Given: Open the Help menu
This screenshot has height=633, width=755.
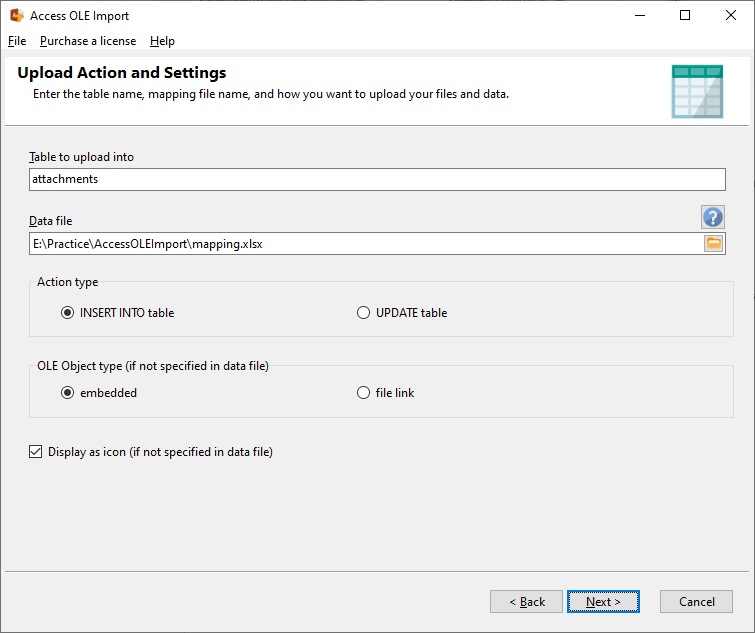Looking at the screenshot, I should 162,41.
